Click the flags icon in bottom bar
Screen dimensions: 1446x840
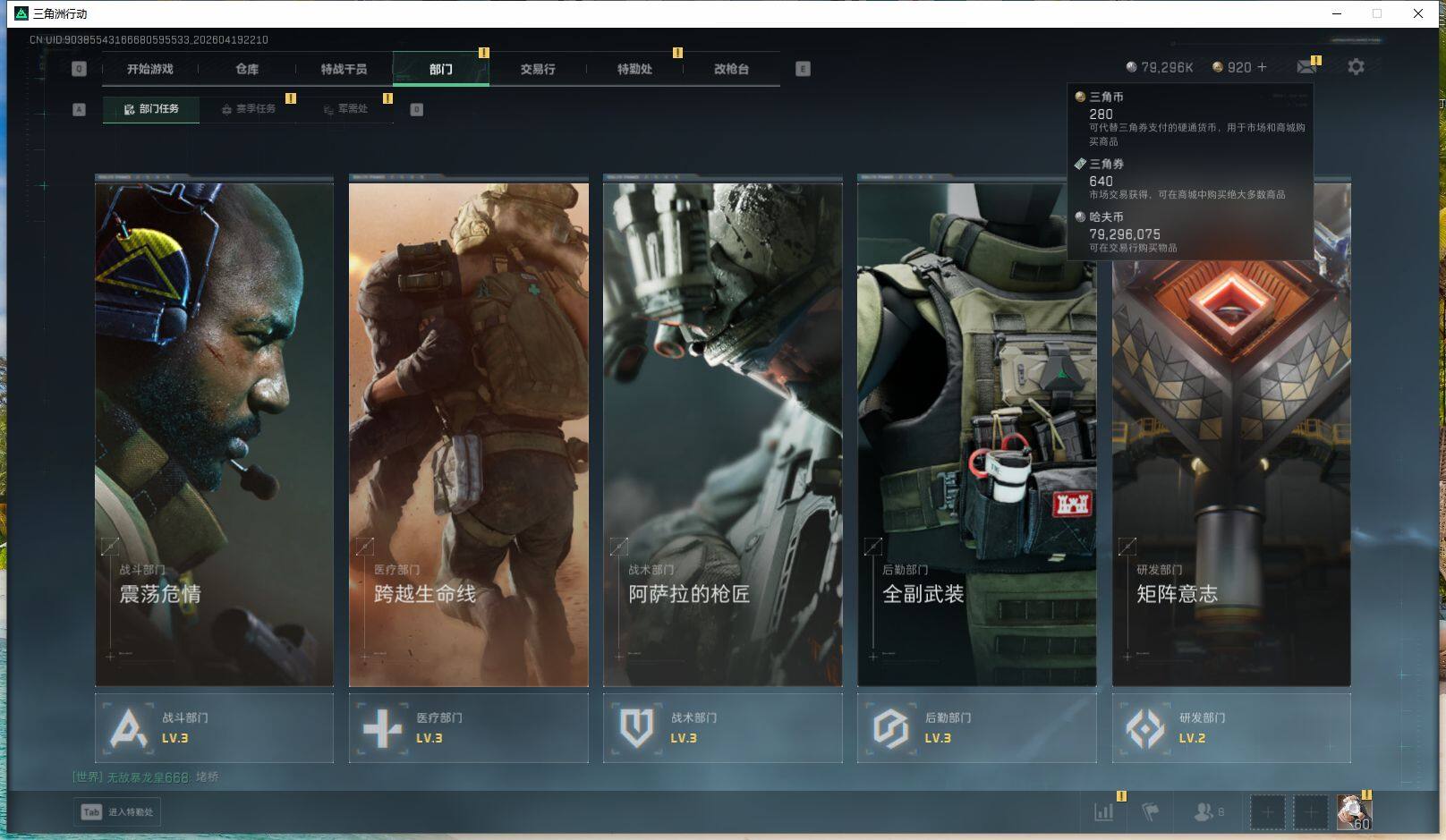coord(1151,811)
